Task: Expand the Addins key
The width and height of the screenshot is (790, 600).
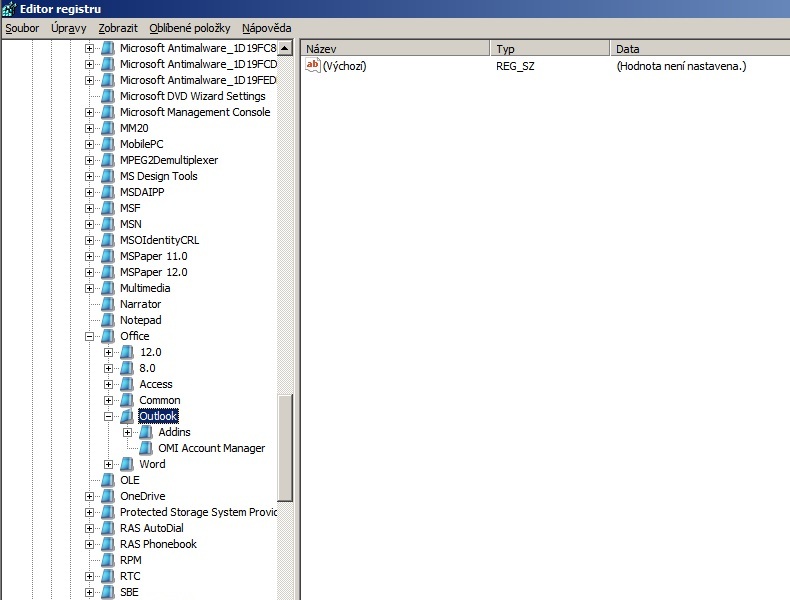Action: 127,433
